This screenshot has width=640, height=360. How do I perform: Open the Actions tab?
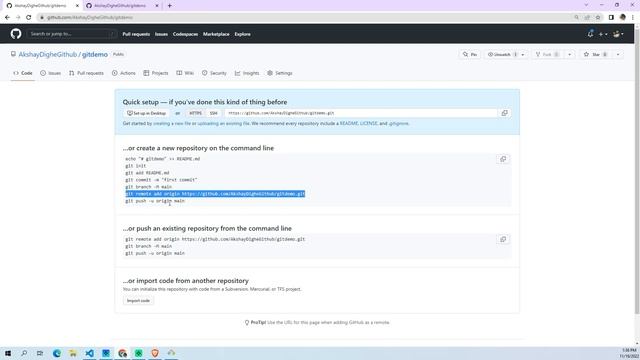click(x=124, y=73)
